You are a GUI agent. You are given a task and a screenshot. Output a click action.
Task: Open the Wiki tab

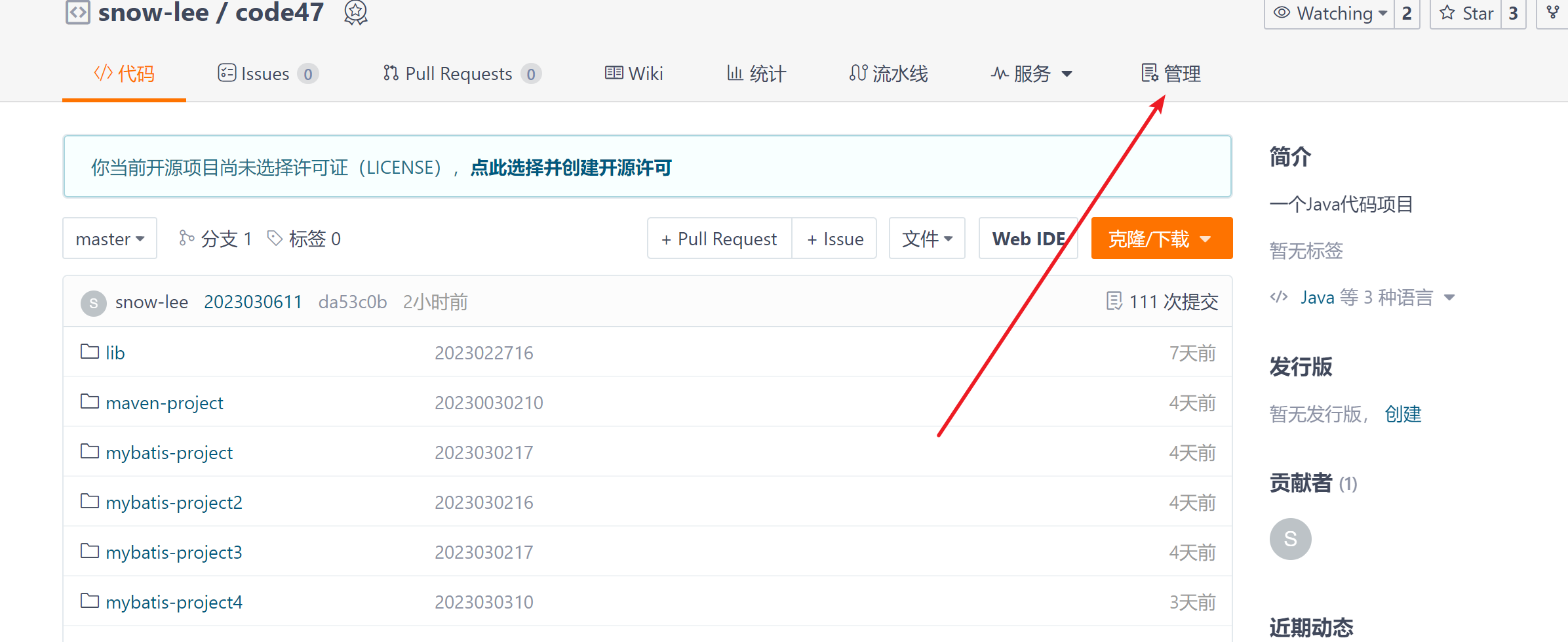coord(634,73)
